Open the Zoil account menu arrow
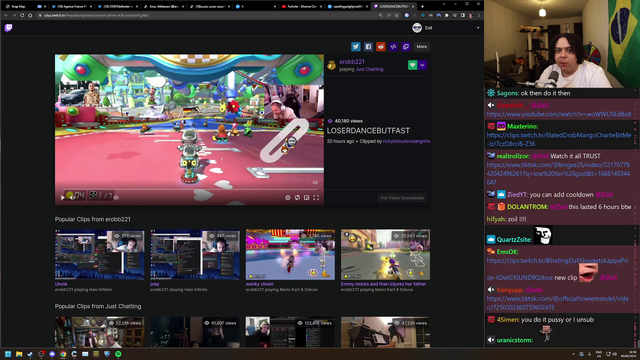Screen dimensions: 640x360 click(x=478, y=28)
